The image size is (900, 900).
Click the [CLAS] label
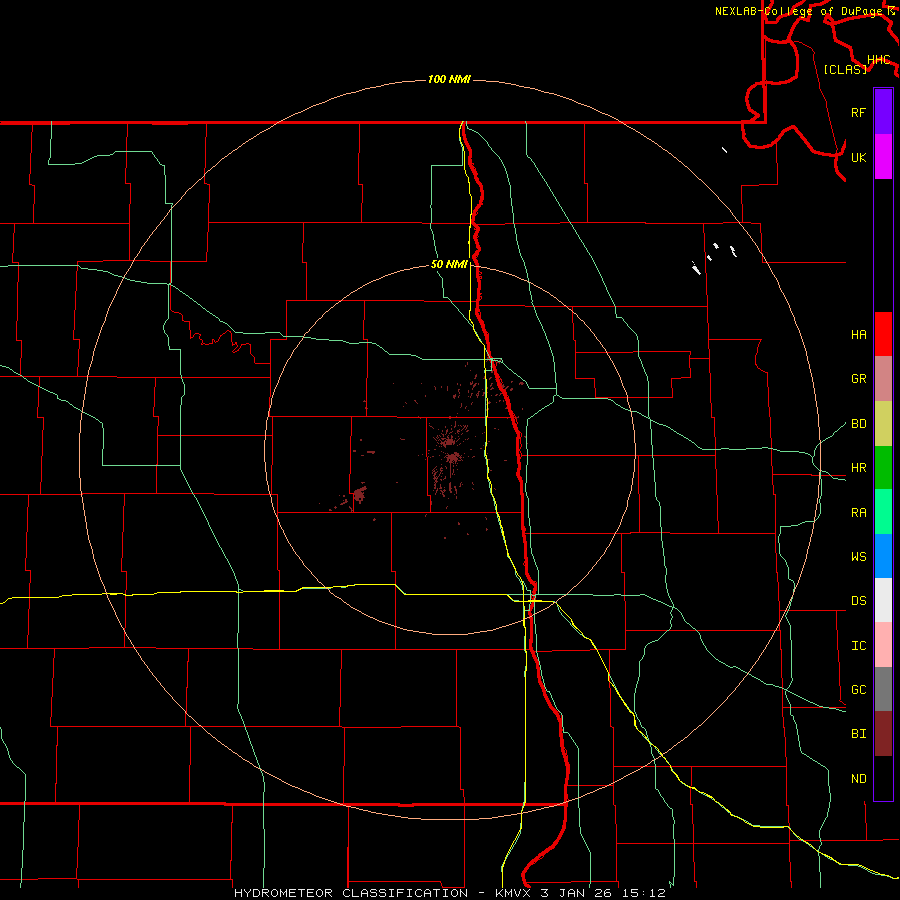844,69
